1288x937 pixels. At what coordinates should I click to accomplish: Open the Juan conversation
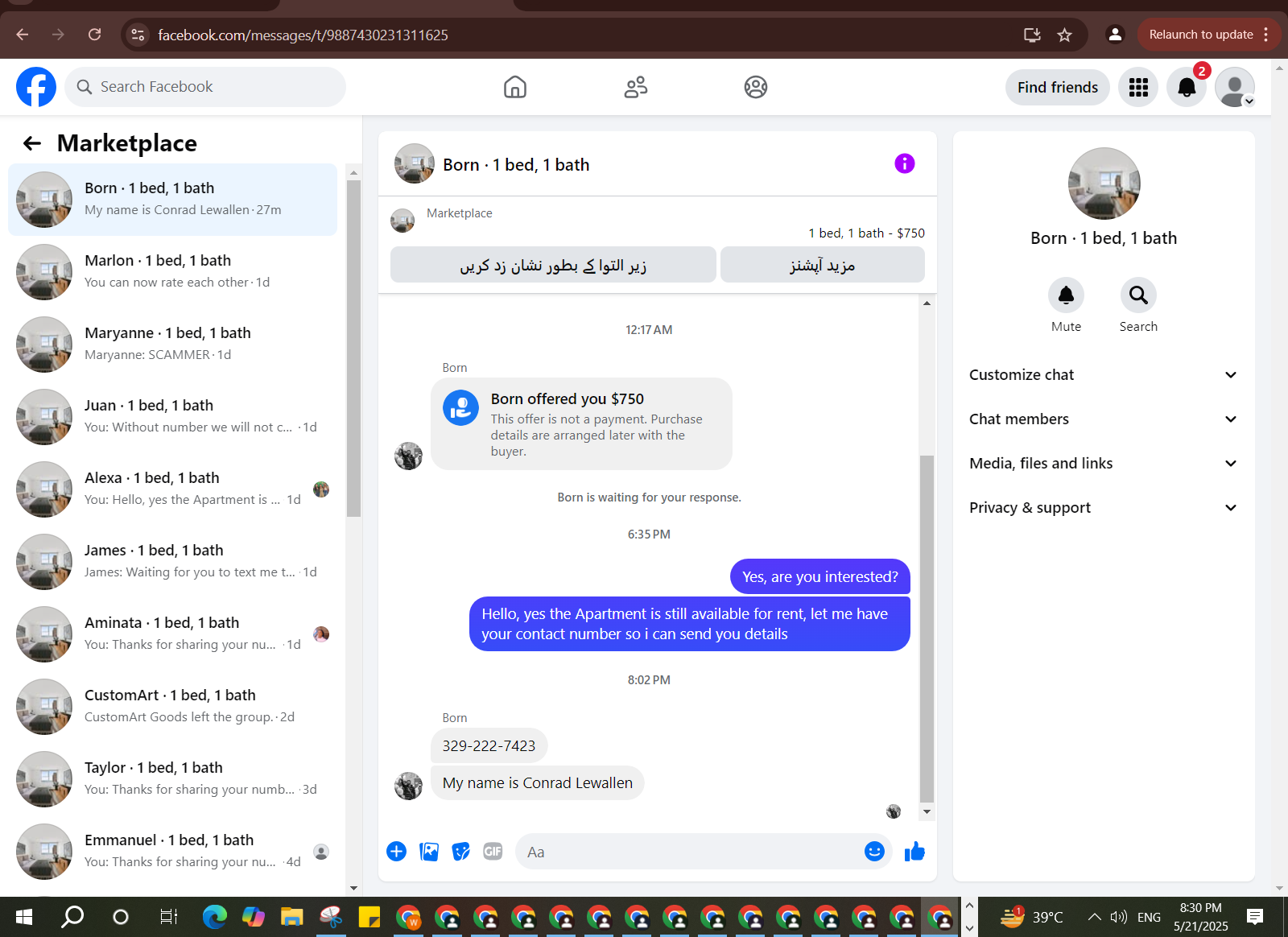coord(173,417)
